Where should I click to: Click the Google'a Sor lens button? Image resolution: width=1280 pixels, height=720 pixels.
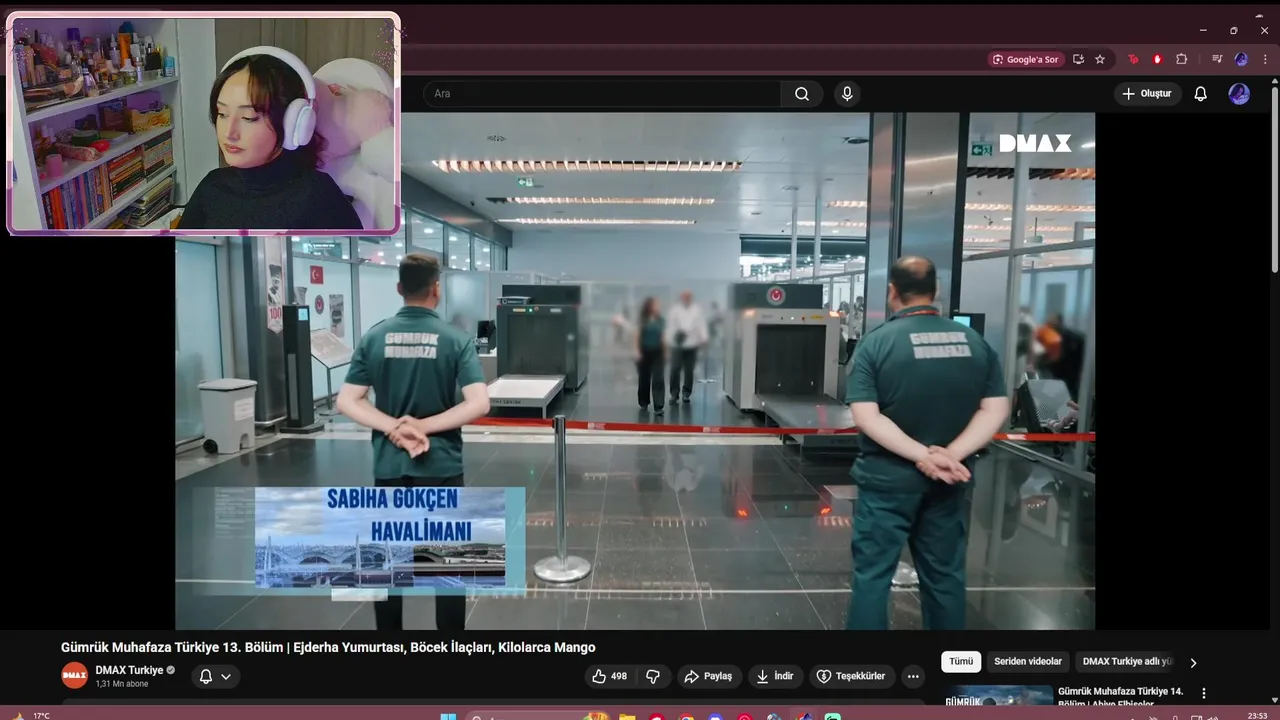point(1026,59)
